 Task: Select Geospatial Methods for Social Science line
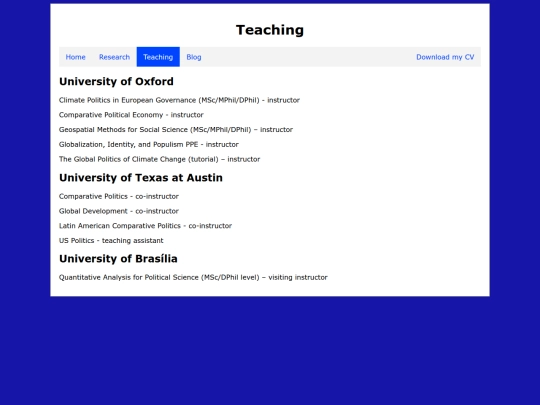tap(176, 130)
